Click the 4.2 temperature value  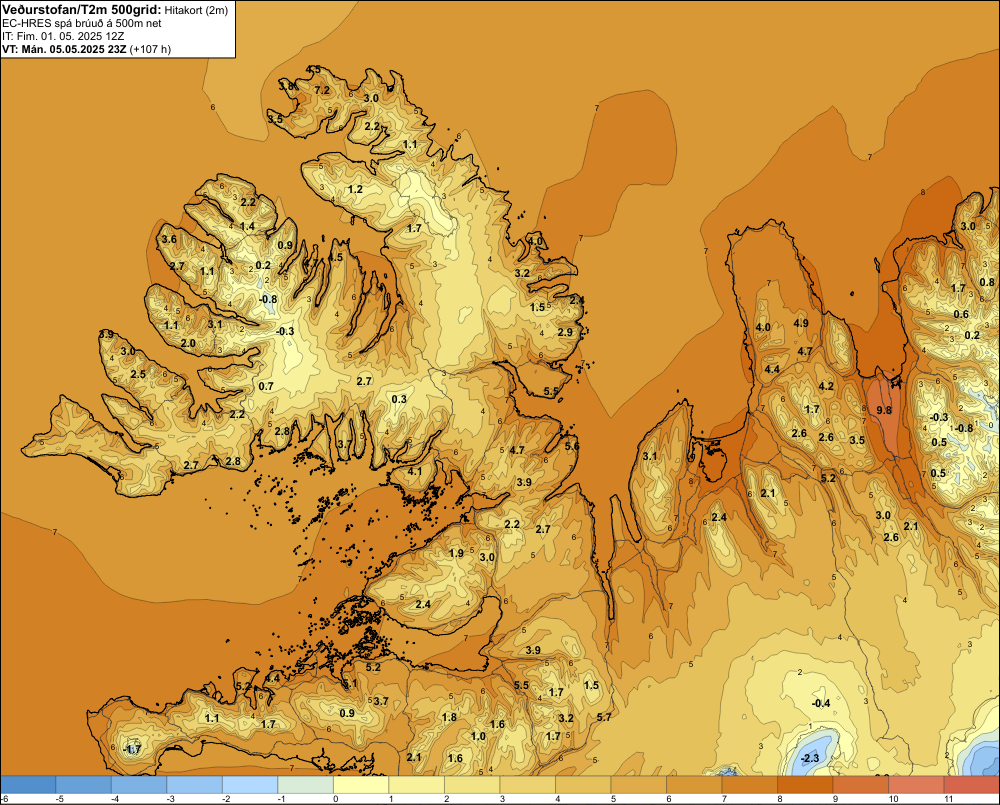[826, 386]
